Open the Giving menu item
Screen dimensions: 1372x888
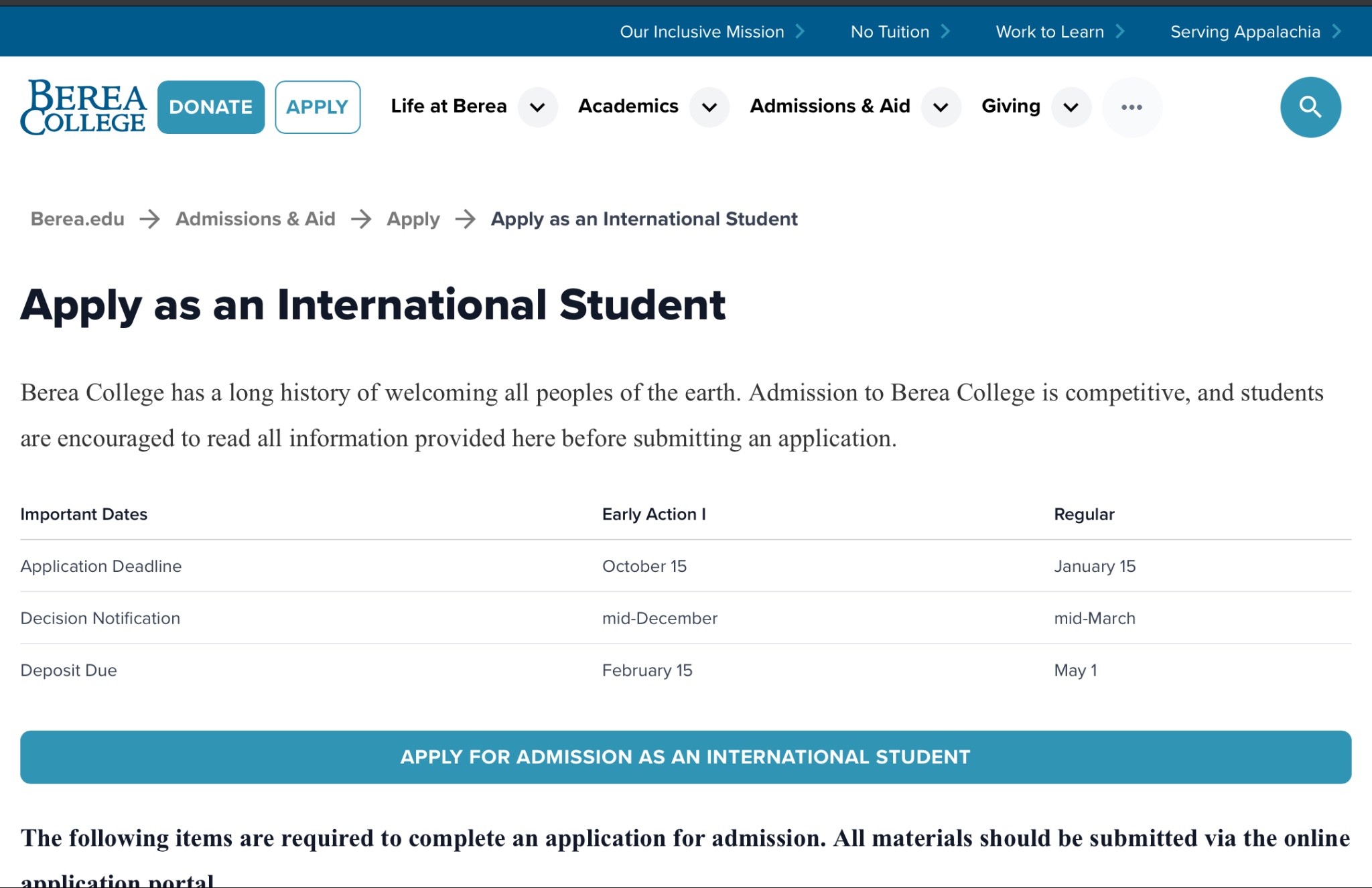(1010, 106)
